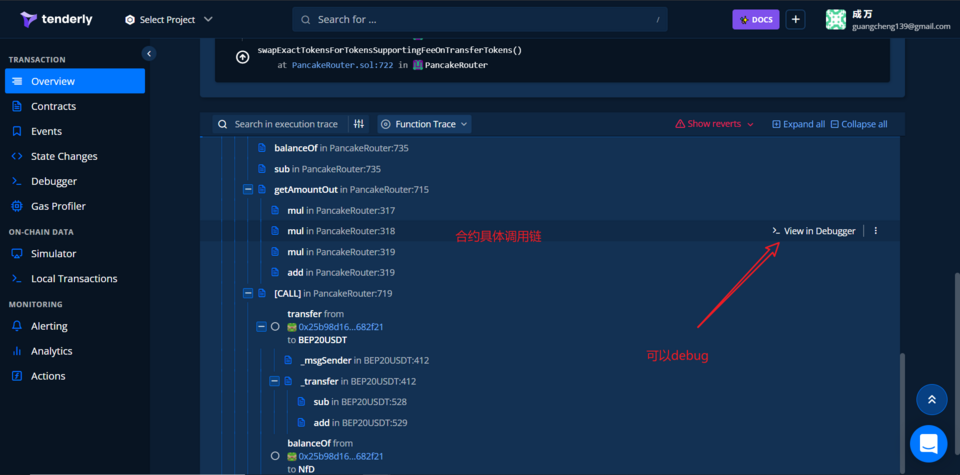Open the trace filter sliders icon
The image size is (960, 475).
359,124
